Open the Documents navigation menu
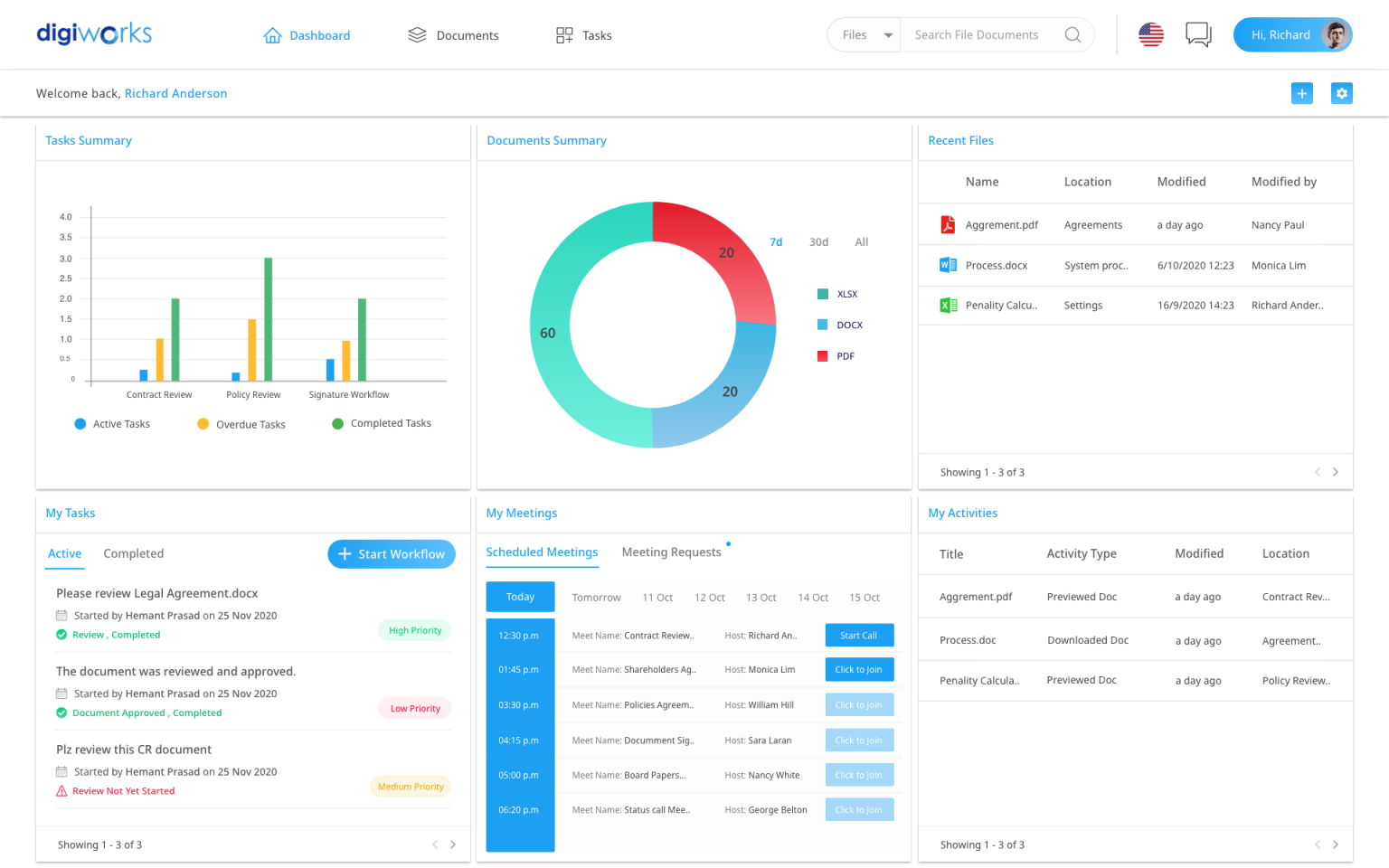Screen dimensions: 1389x868 467,35
